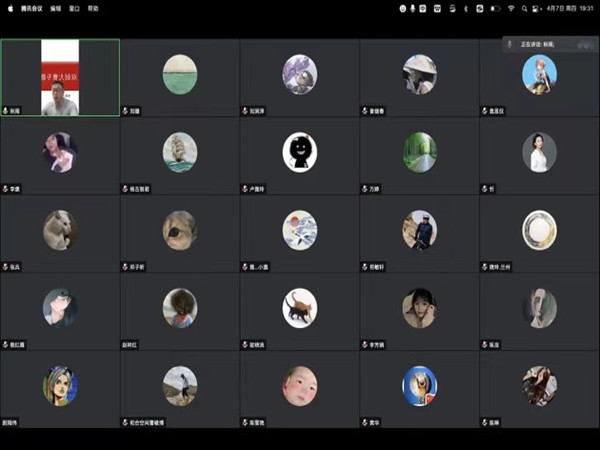Select the great wave painting avatar
The width and height of the screenshot is (600, 450).
coord(299,230)
